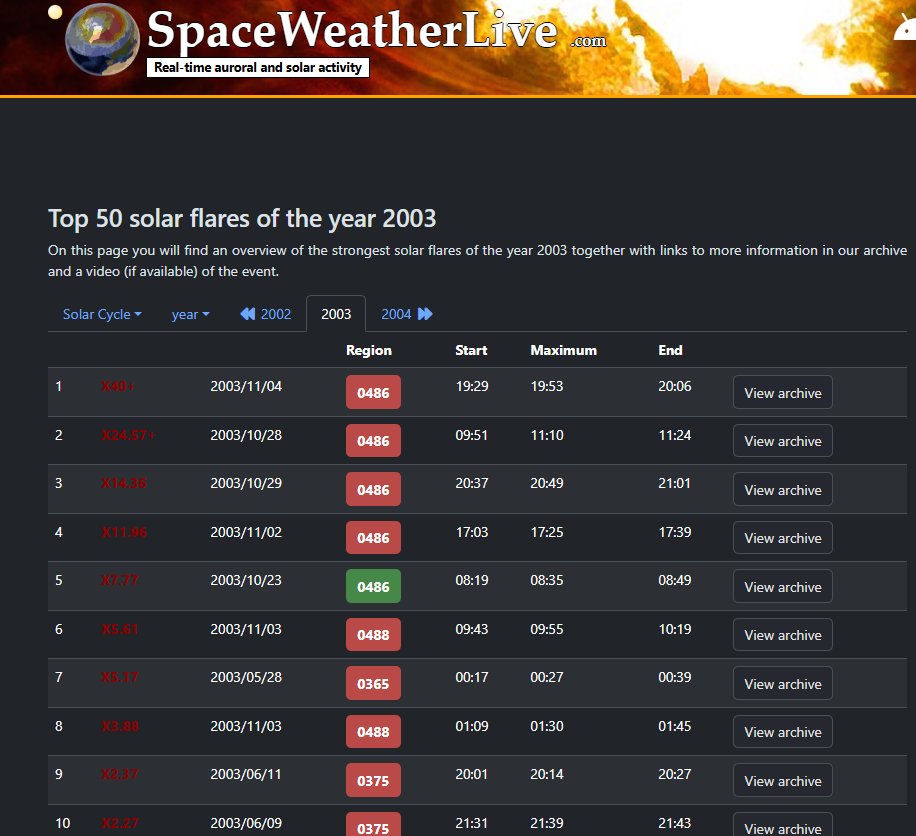Screen dimensions: 916x836
Task: Click the date 2003/06/11
Action: tap(246, 774)
